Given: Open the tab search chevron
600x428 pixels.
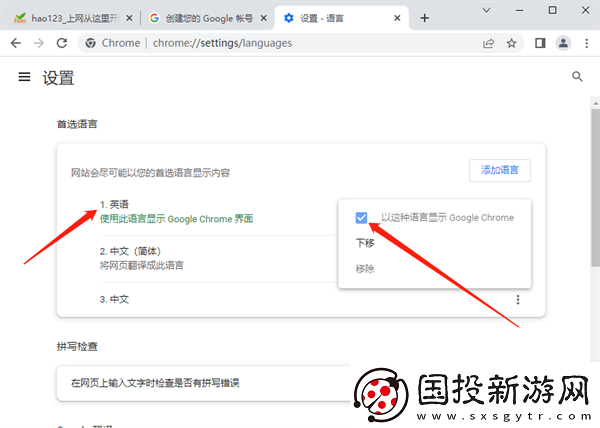Looking at the screenshot, I should point(486,10).
